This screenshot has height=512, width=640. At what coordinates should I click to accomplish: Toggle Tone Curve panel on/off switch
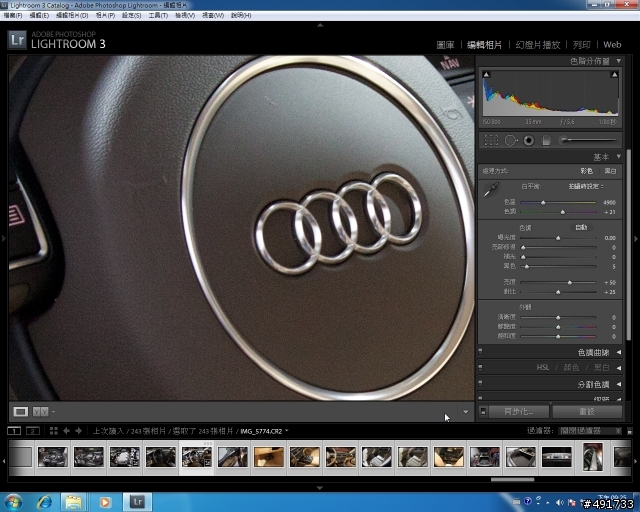click(480, 352)
